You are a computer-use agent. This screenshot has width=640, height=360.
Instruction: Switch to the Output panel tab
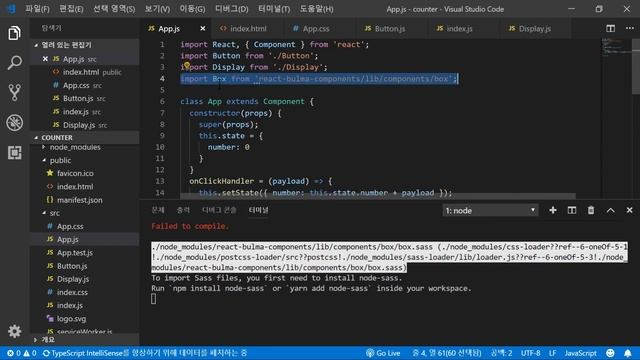[x=183, y=210]
